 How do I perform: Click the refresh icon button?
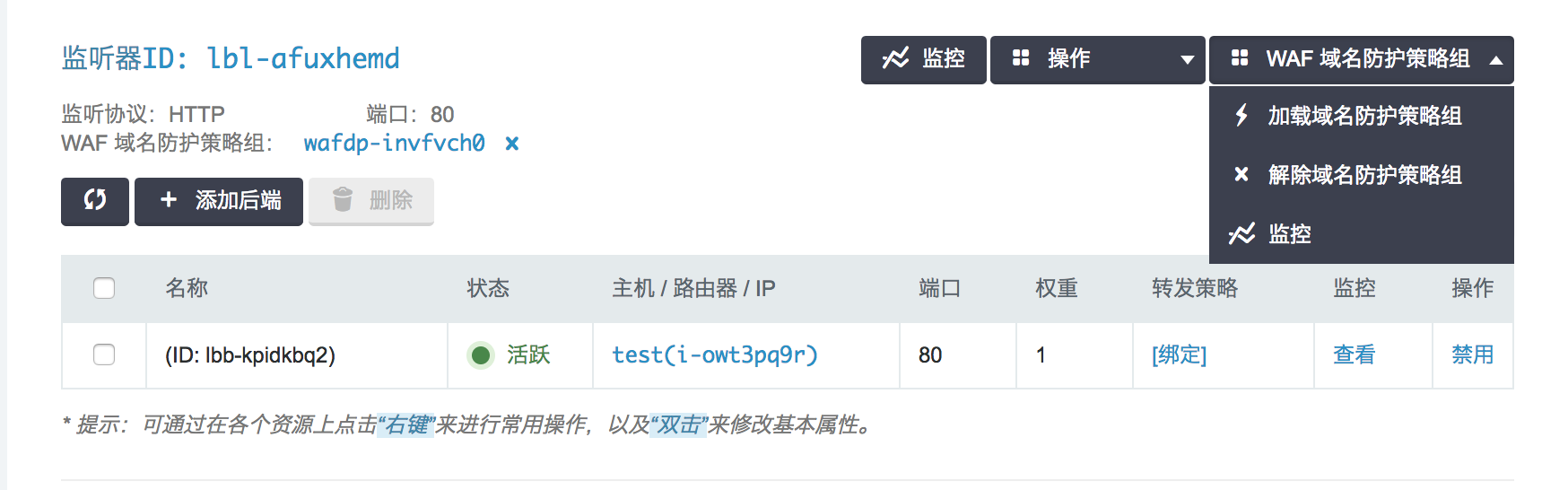click(95, 200)
